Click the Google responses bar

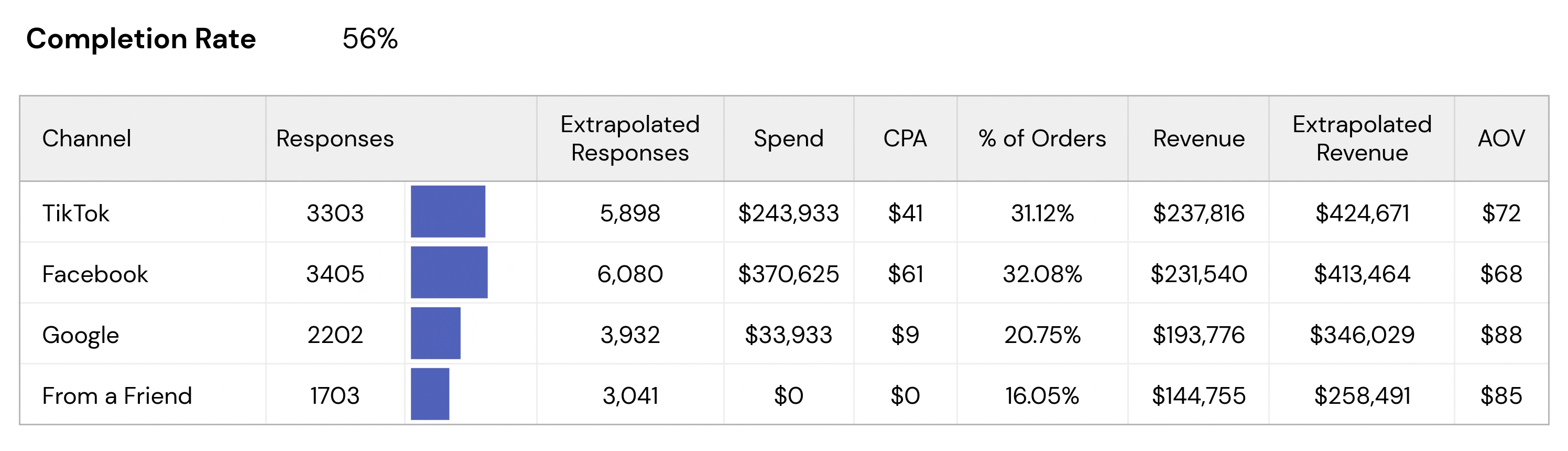435,334
